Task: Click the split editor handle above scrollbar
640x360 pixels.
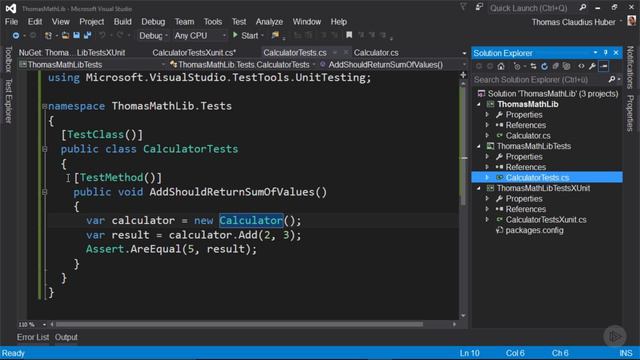Action: point(463,75)
